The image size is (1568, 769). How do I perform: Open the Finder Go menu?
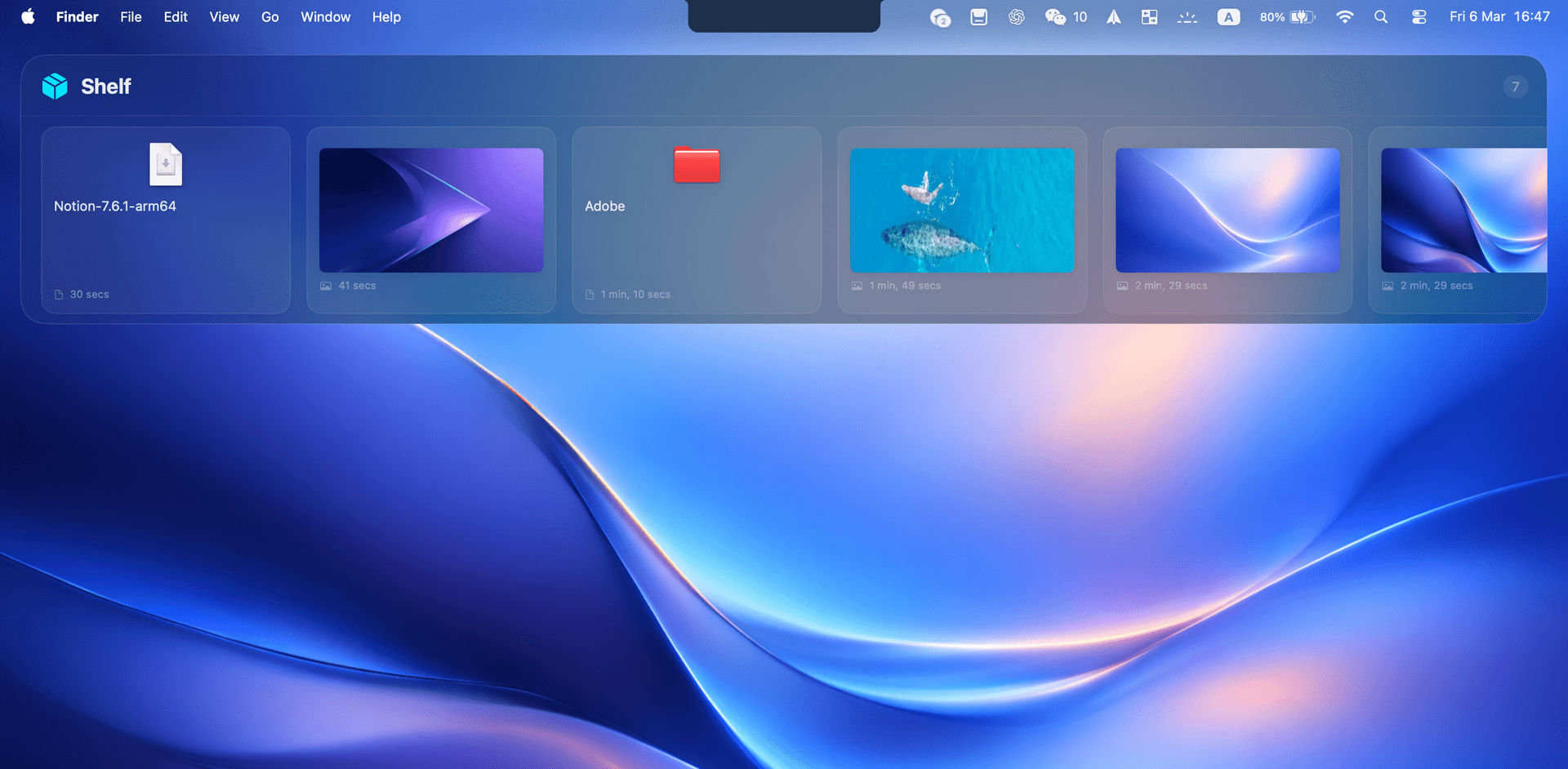[269, 16]
